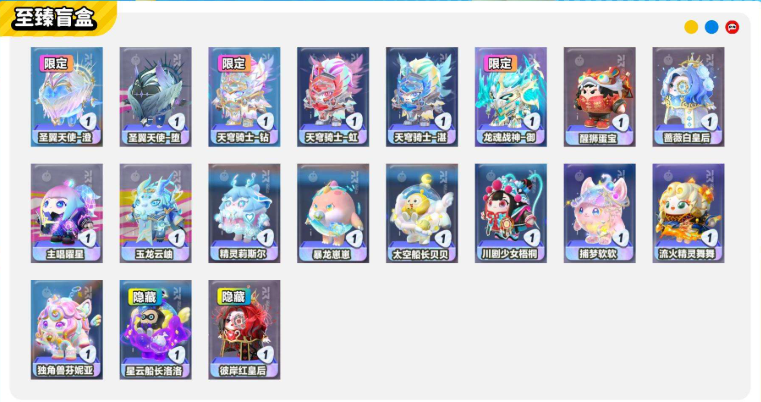Click the 太空船长贝贝 card

click(422, 213)
